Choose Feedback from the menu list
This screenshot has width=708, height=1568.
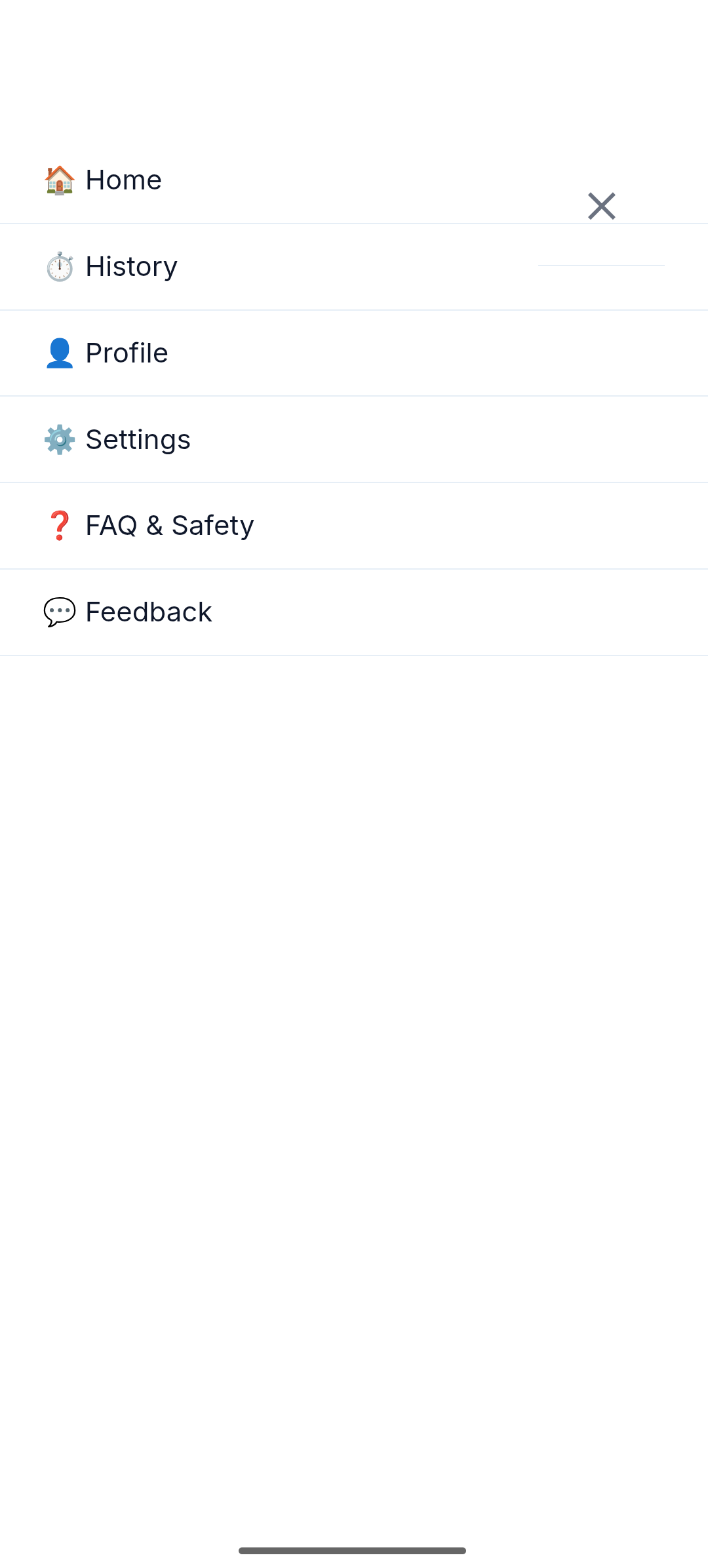point(354,612)
